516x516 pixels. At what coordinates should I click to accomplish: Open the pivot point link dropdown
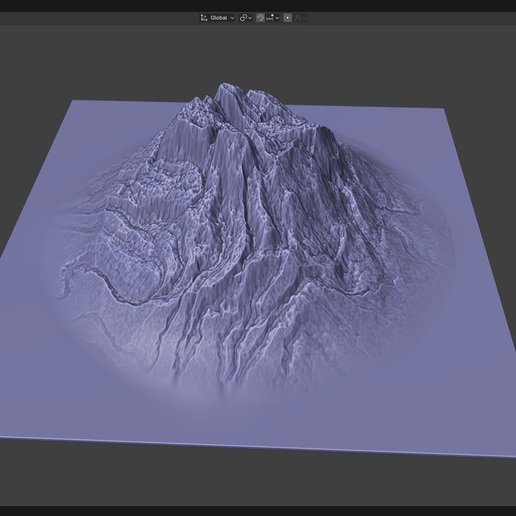[246, 18]
